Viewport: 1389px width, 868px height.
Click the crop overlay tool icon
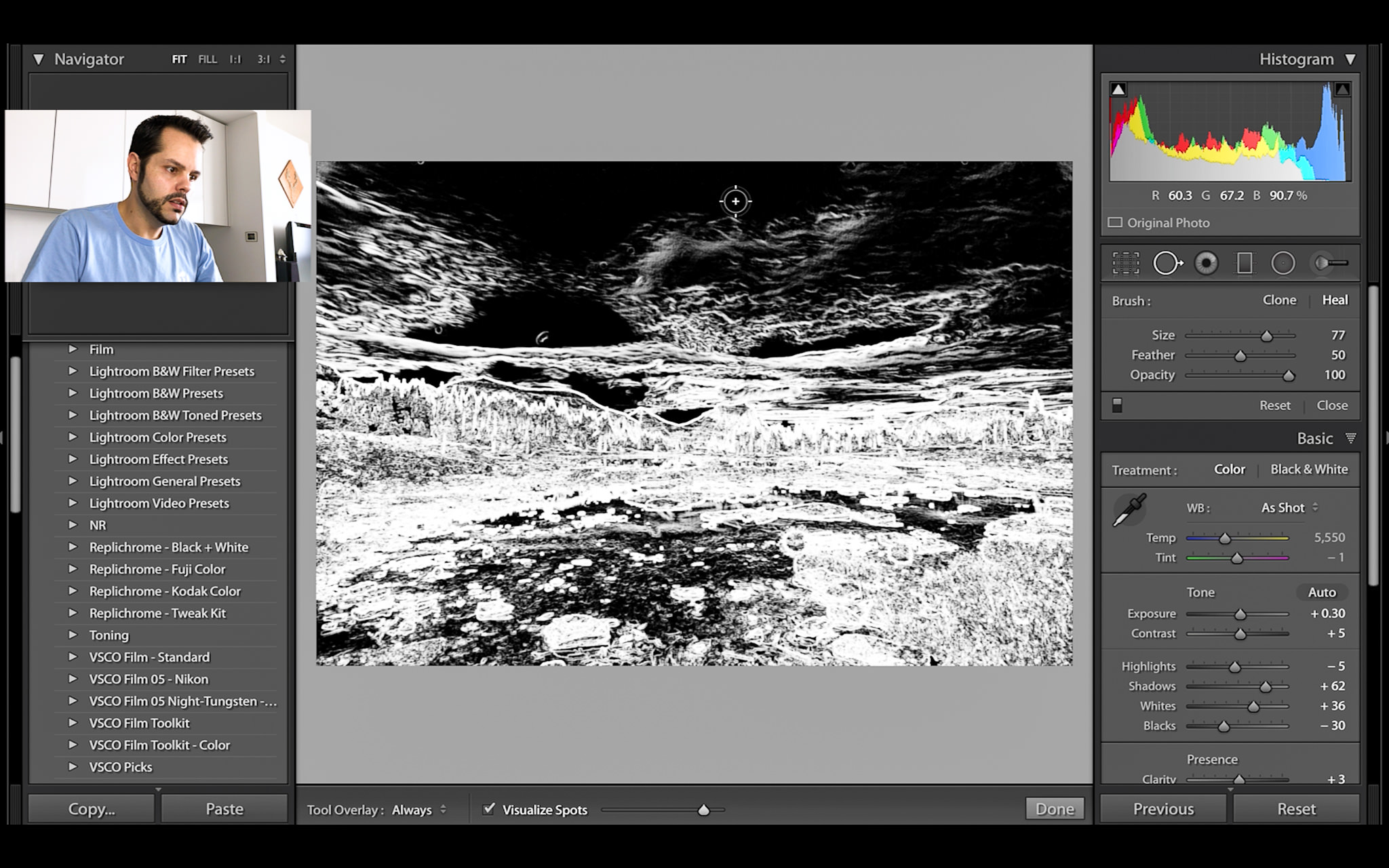(x=1125, y=263)
